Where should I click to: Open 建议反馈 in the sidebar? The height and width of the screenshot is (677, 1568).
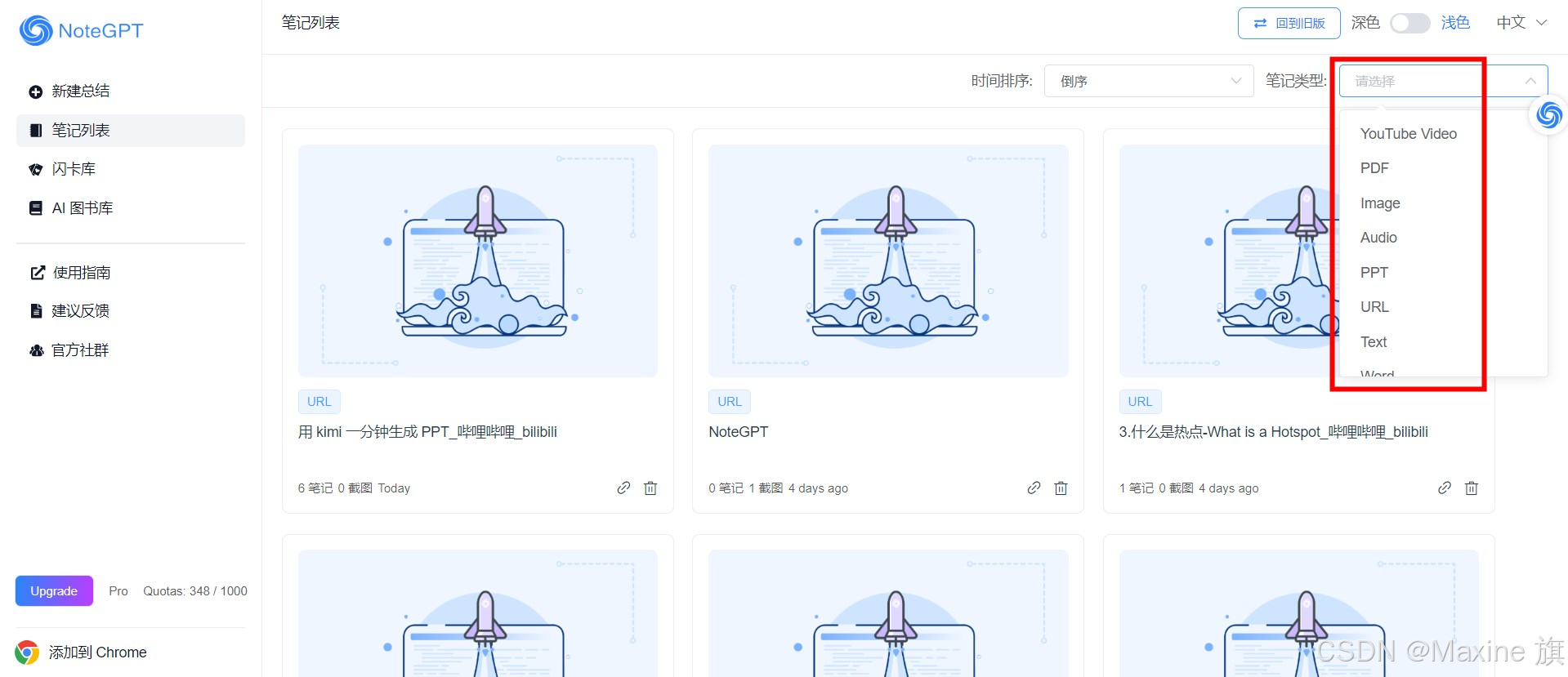(131, 311)
